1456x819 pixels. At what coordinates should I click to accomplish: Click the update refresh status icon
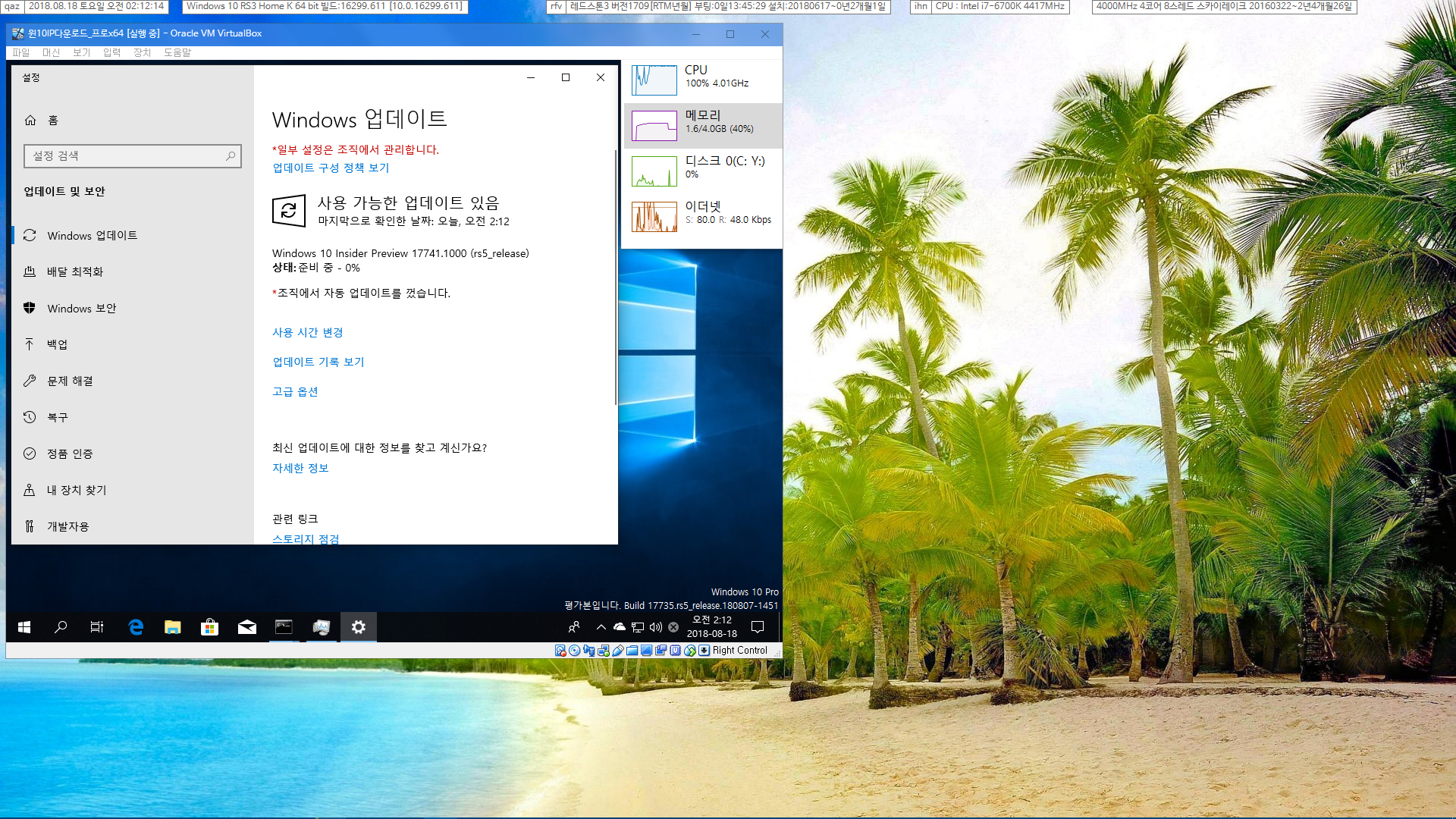pos(288,211)
